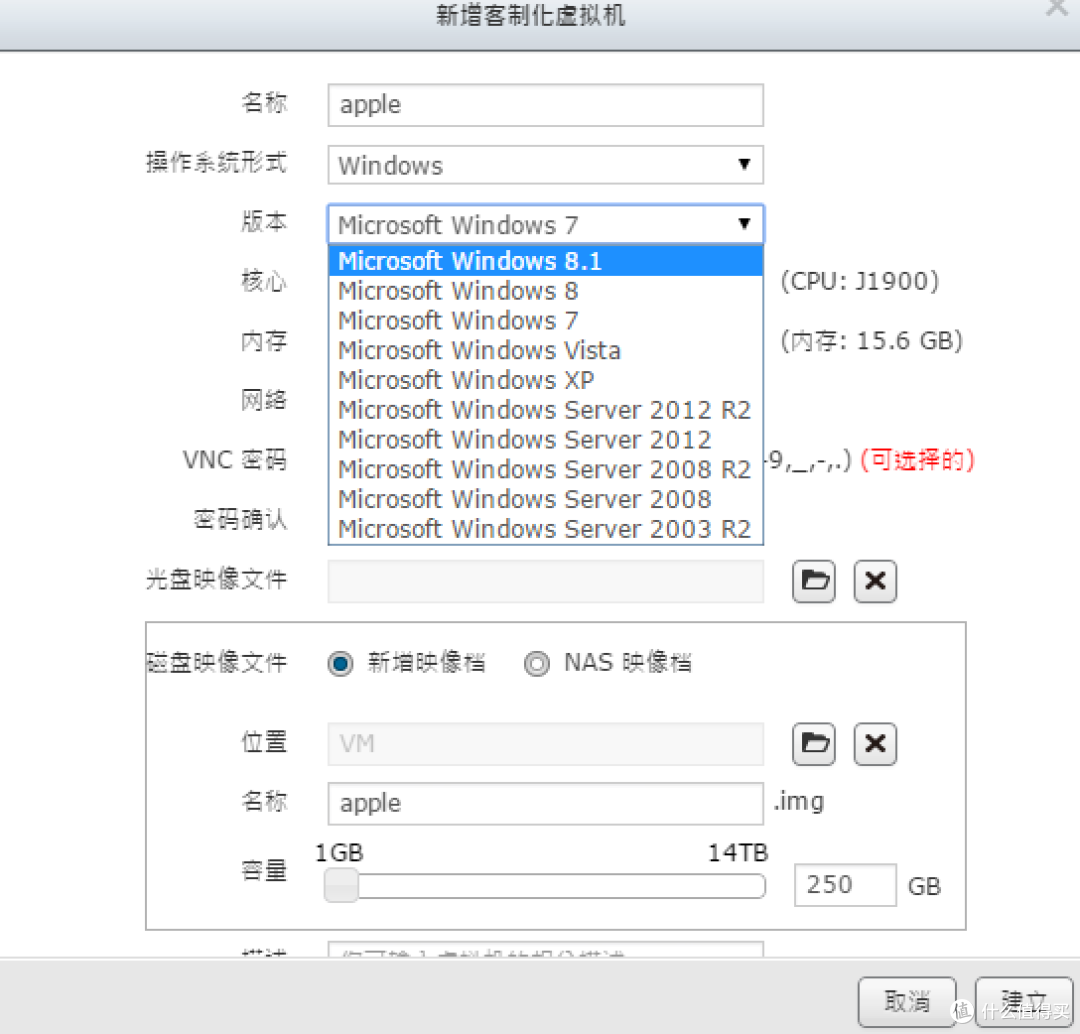Click the (CPU: J1900) text

[860, 281]
